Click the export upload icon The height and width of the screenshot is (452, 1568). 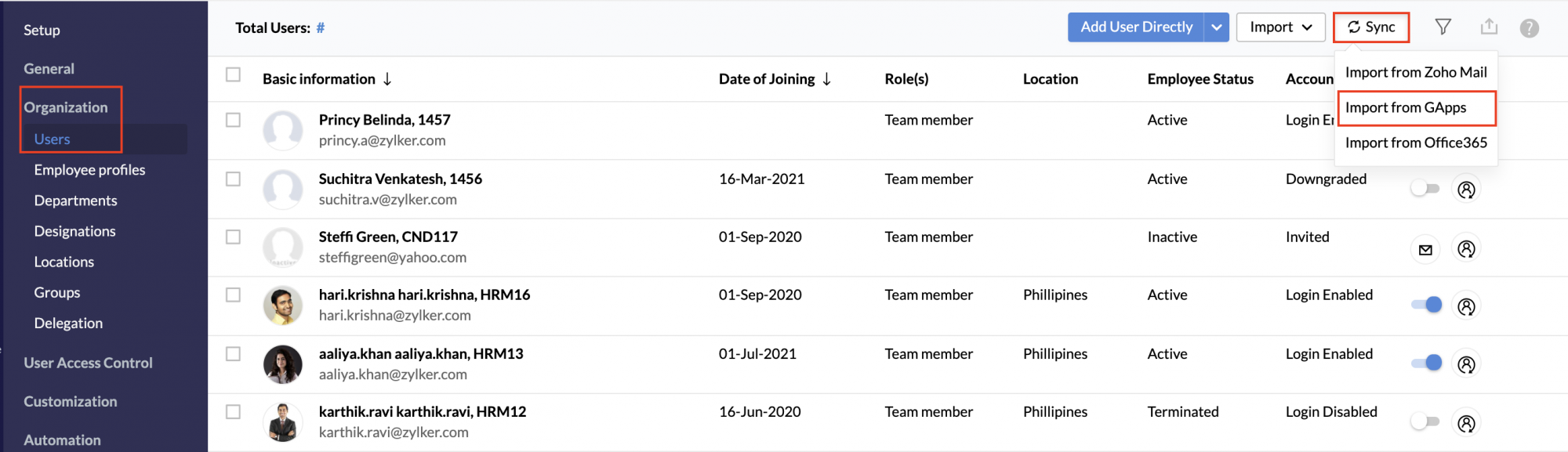(1489, 27)
